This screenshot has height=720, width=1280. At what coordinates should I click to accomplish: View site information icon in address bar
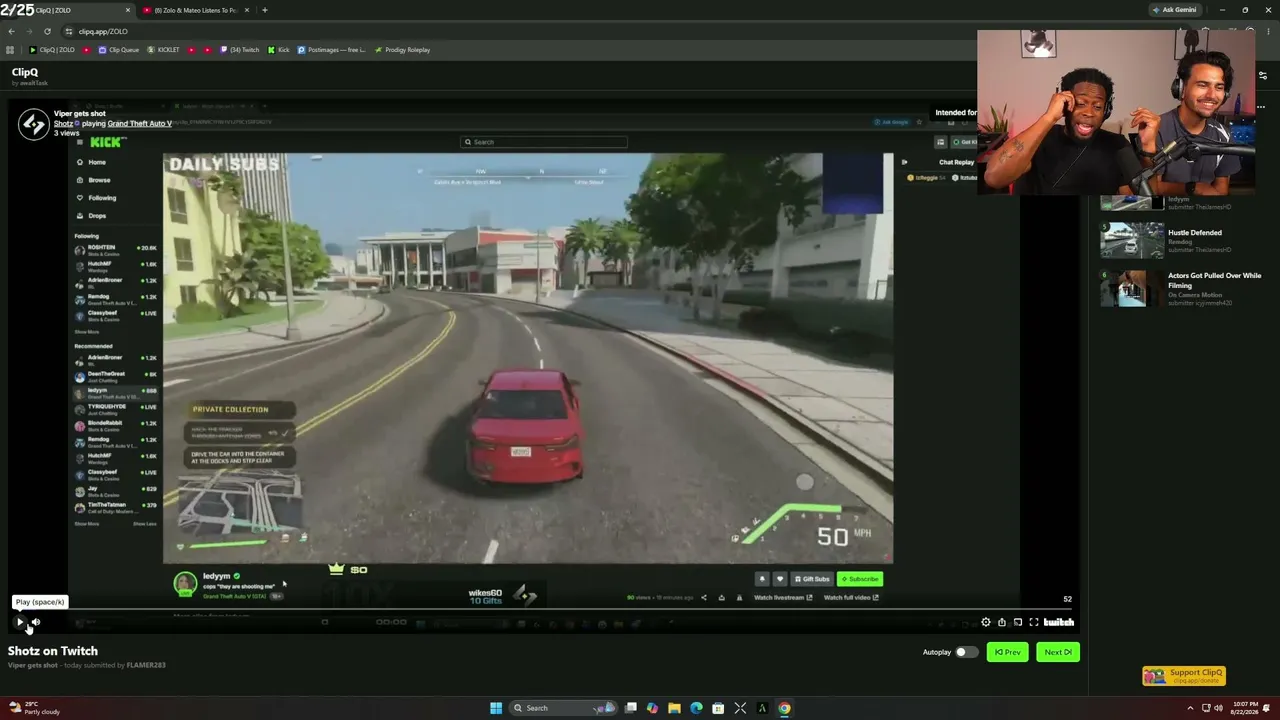click(69, 31)
